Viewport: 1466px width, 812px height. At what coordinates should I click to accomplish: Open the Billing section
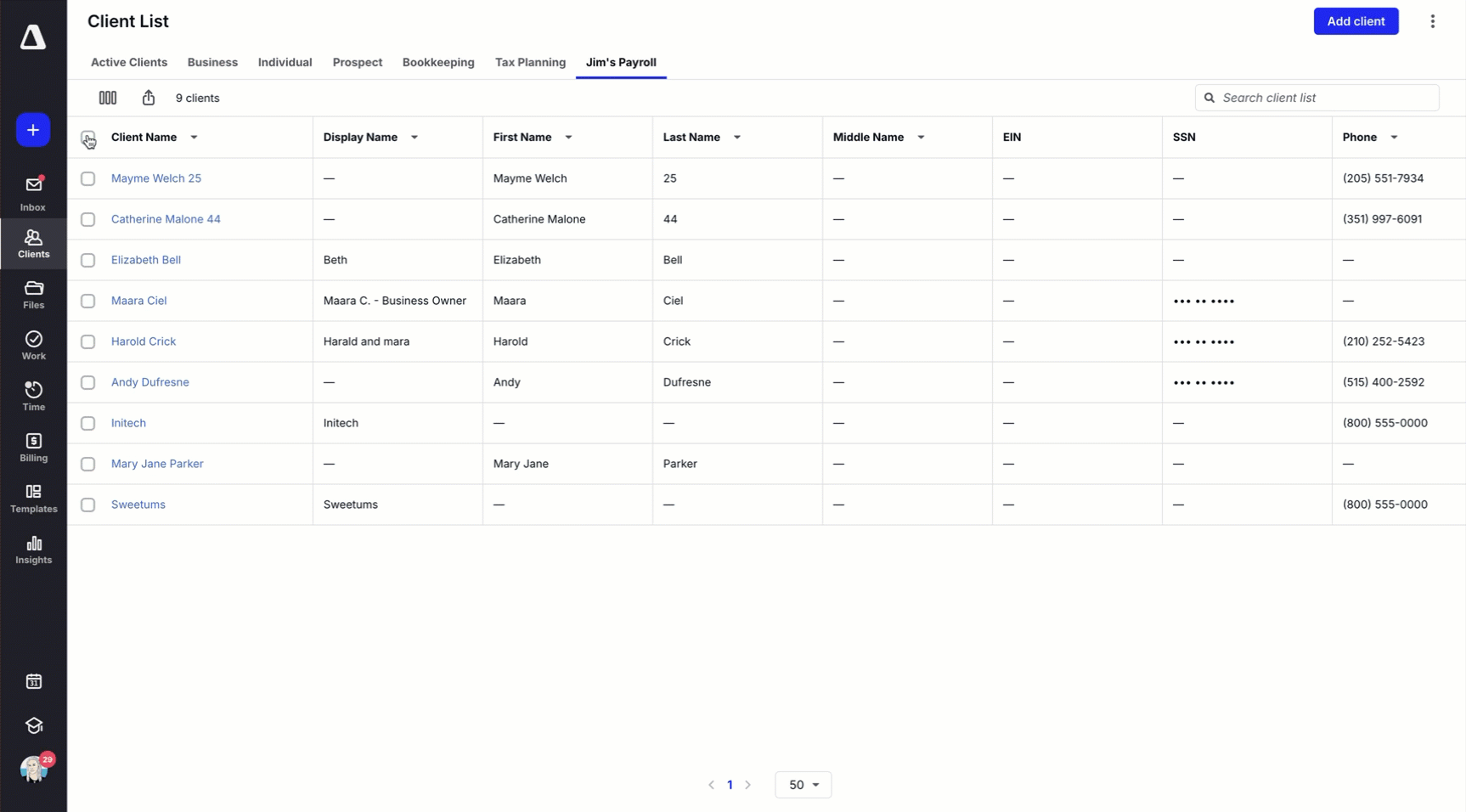click(x=33, y=447)
